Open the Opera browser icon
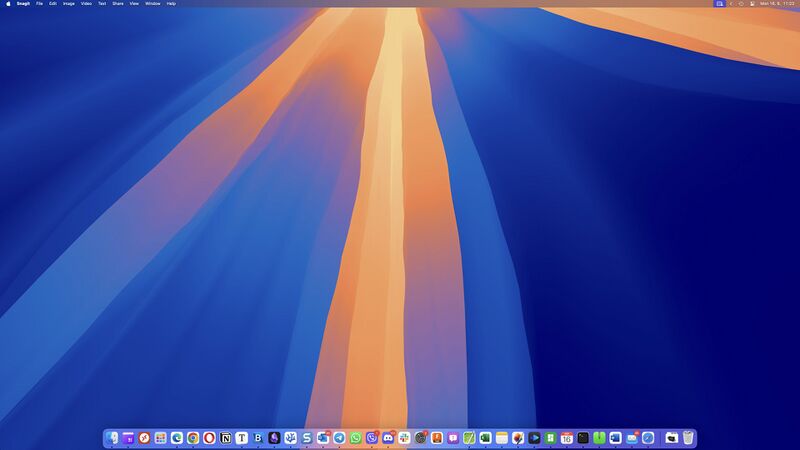Viewport: 800px width, 450px height. point(209,438)
